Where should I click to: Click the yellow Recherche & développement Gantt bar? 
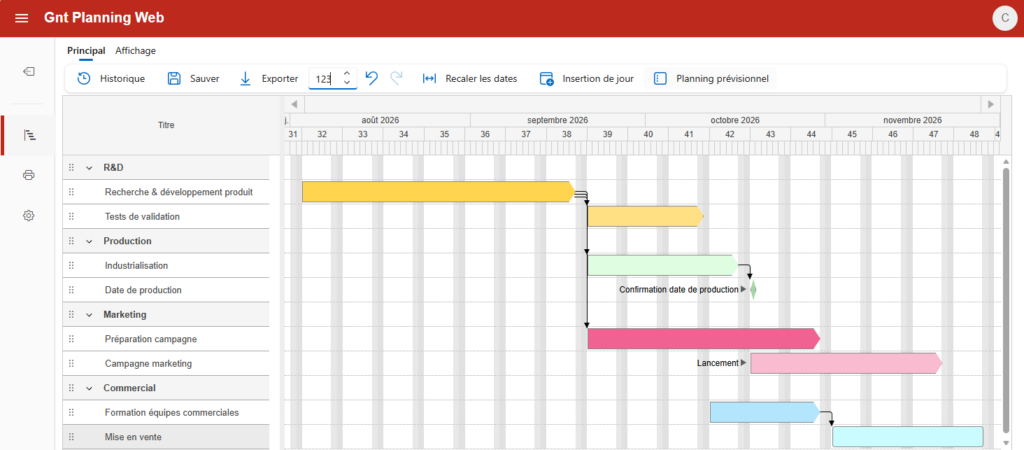438,192
